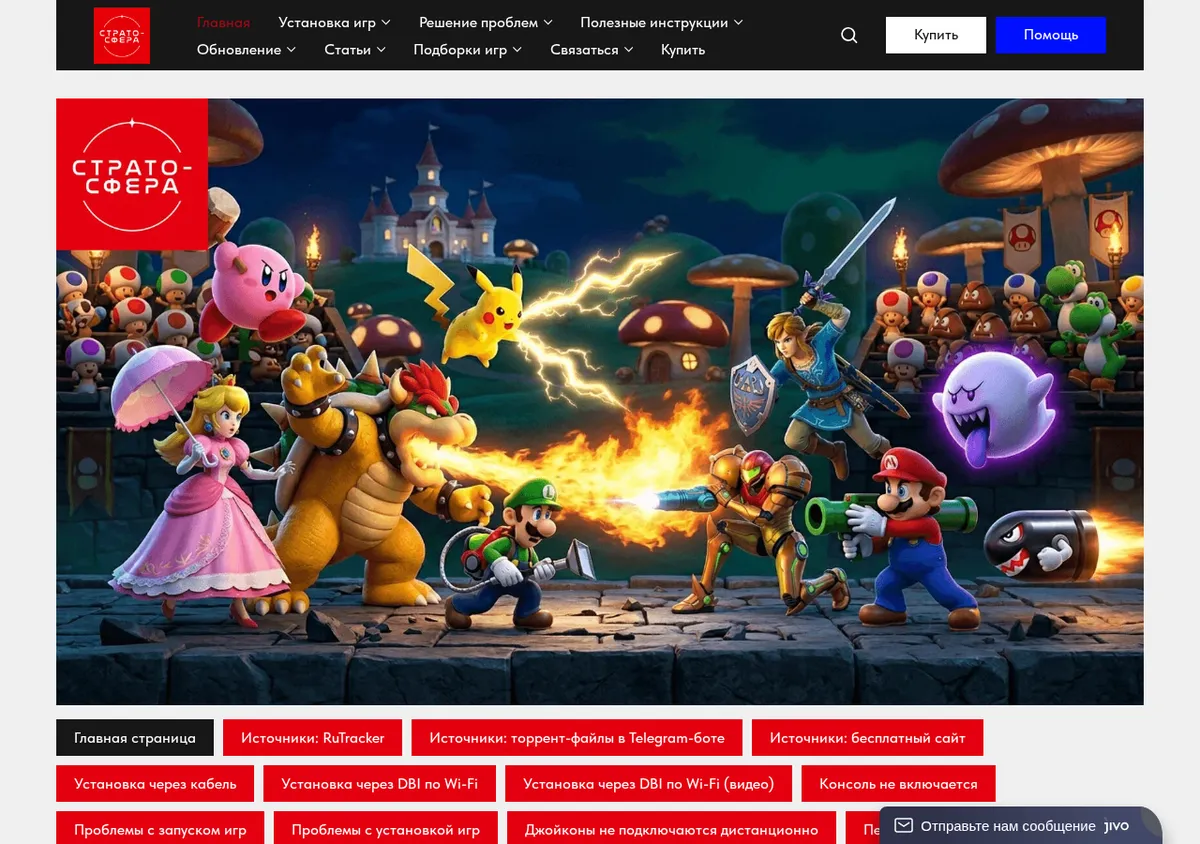This screenshot has width=1200, height=844.
Task: Select the Купить item in the navigation menu
Action: [683, 49]
